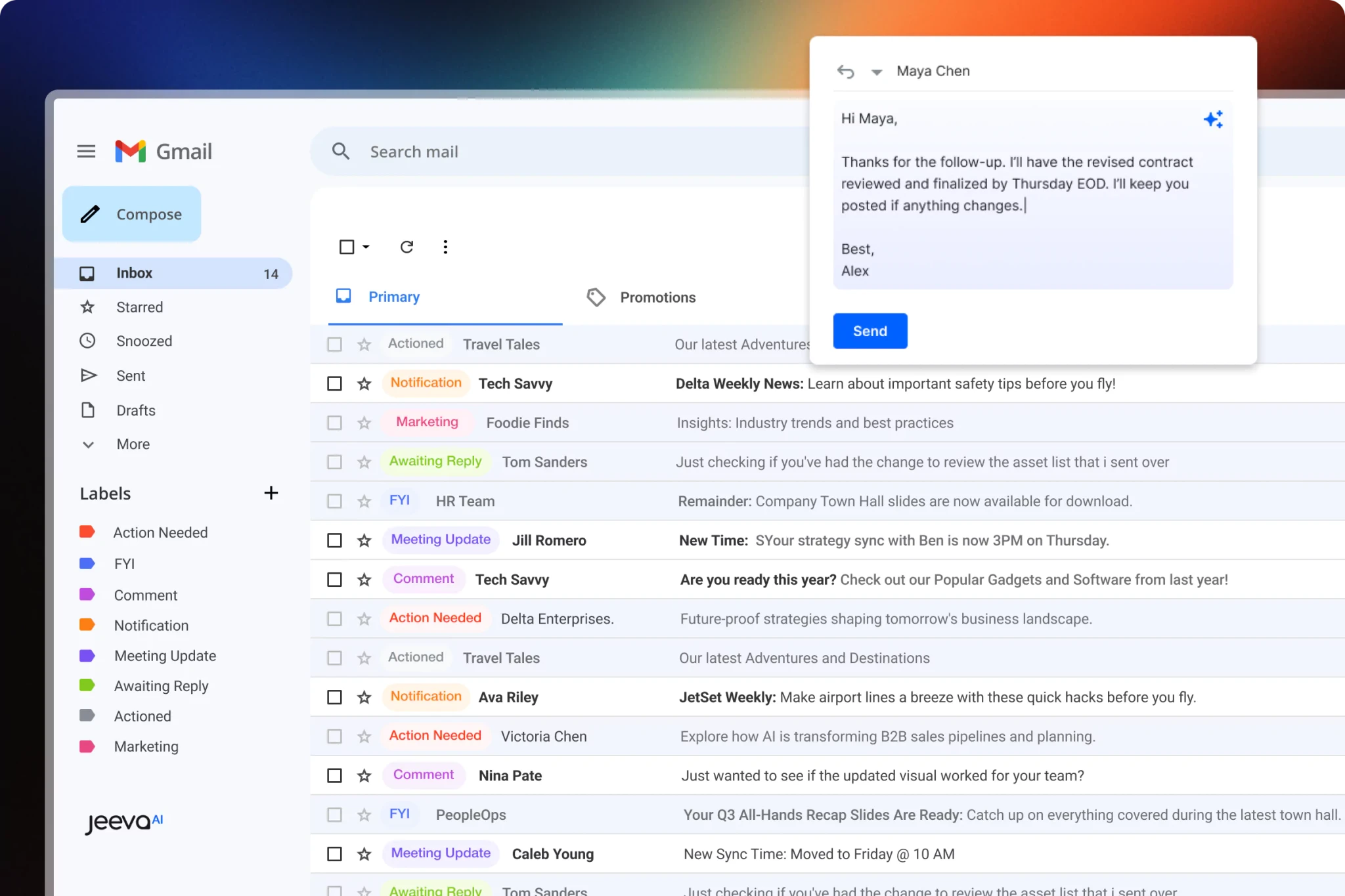Star the Nina Pate email
The width and height of the screenshot is (1345, 896).
coord(364,776)
